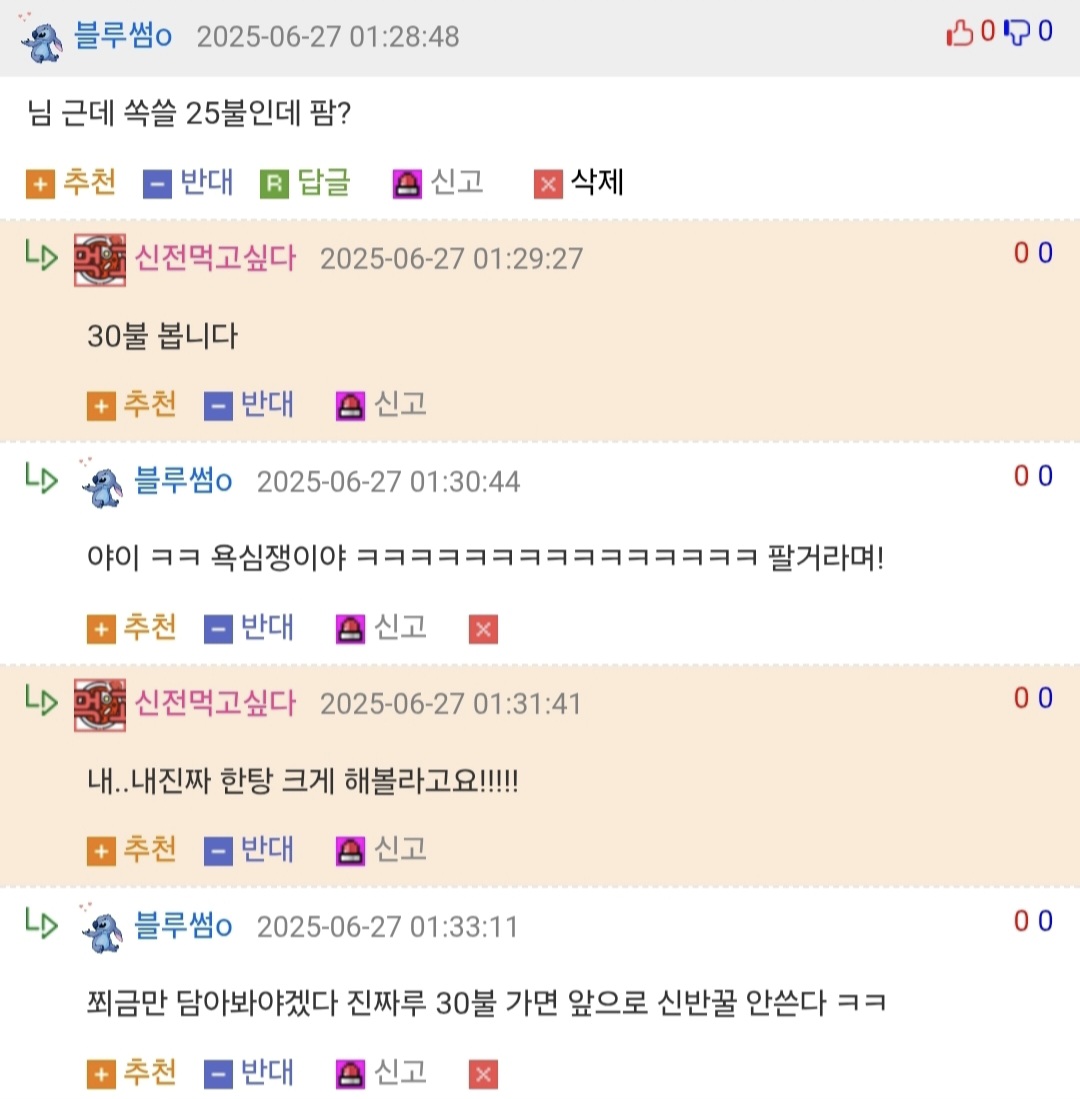The width and height of the screenshot is (1080, 1099).
Task: Delete the 욕심쟁이야 reply with red X
Action: tap(483, 629)
